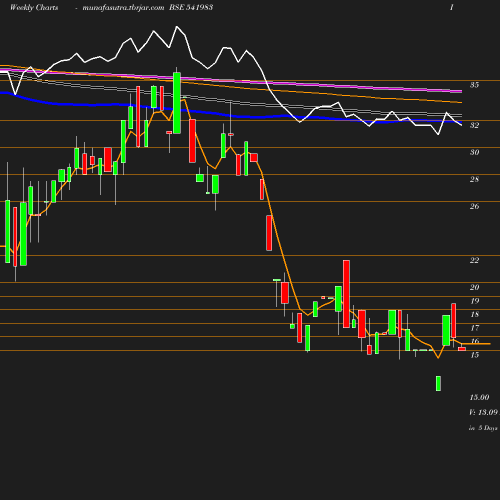This screenshot has height=500, width=500.
Task: Click the price axis label '22'
Action: click(474, 260)
